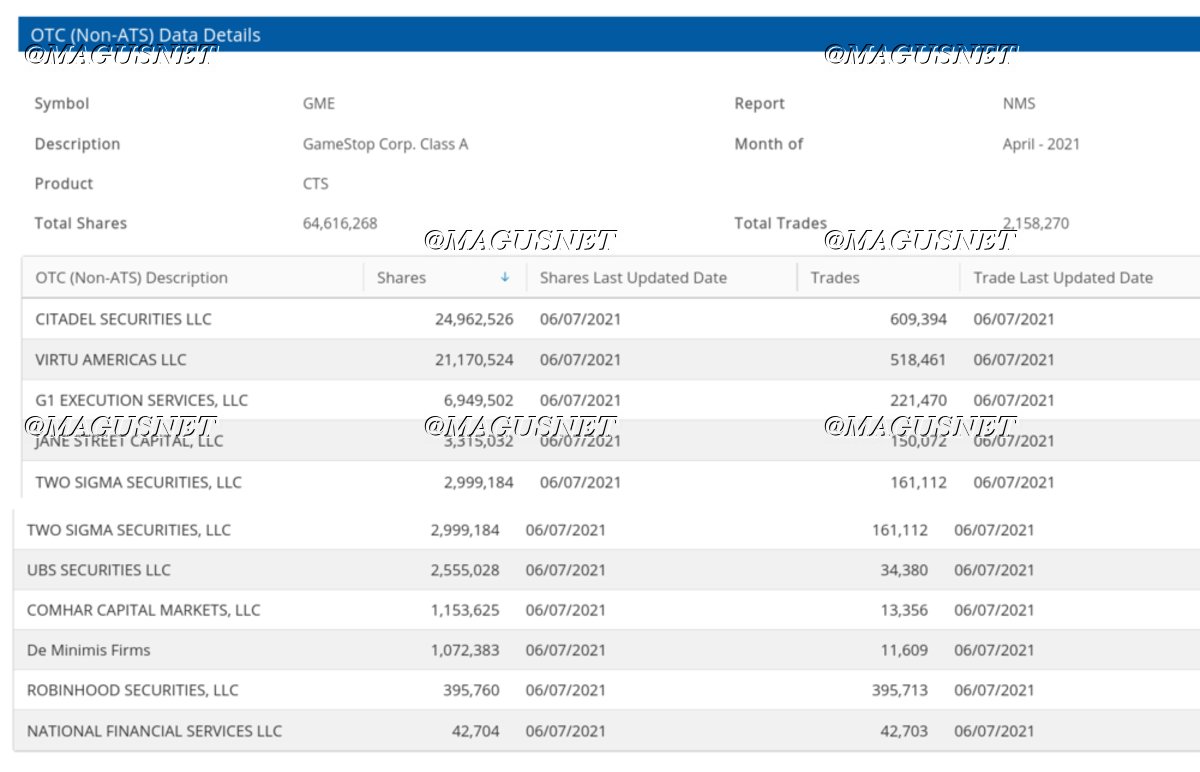Select VIRTU AMERICAS LLC row name
1200x772 pixels.
coord(111,360)
